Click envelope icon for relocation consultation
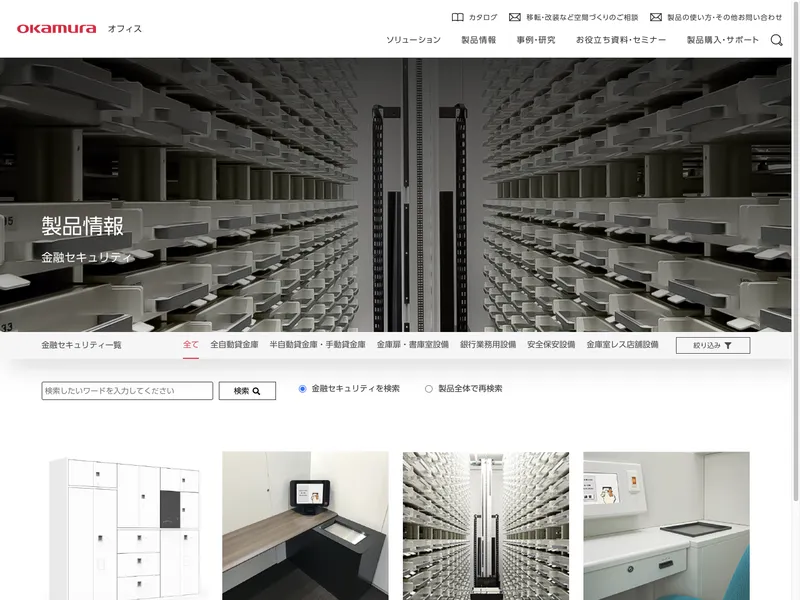The height and width of the screenshot is (600, 800). [x=515, y=17]
